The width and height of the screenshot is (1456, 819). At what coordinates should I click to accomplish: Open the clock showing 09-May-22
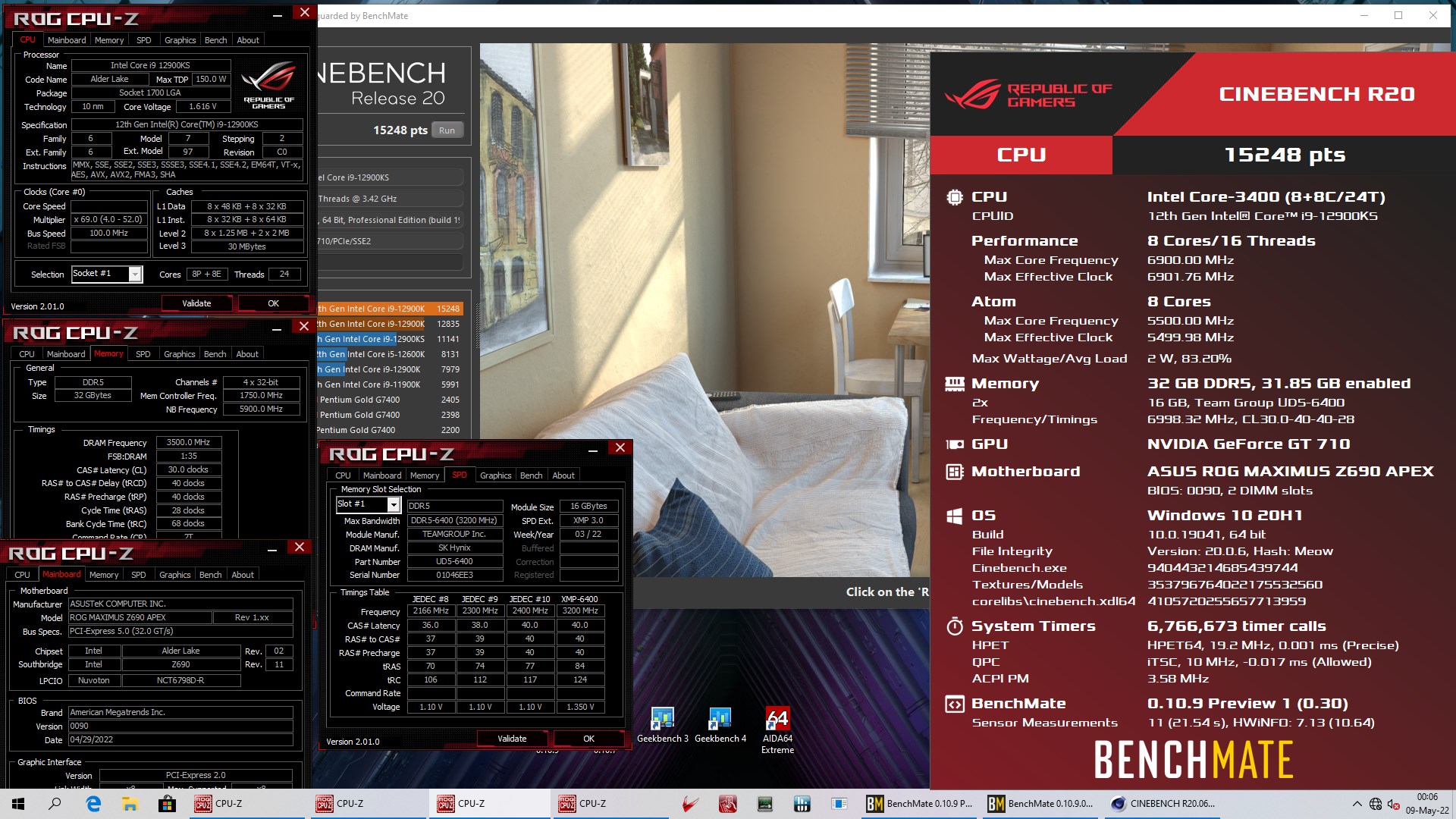[1427, 804]
